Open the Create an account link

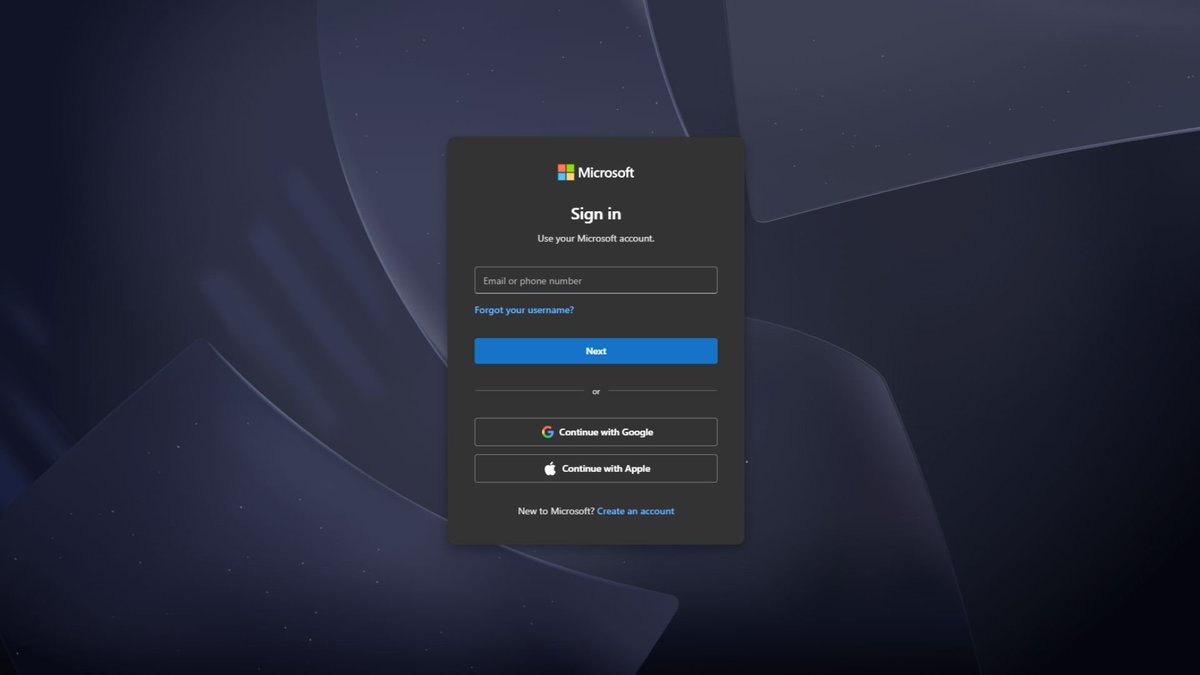tap(636, 511)
